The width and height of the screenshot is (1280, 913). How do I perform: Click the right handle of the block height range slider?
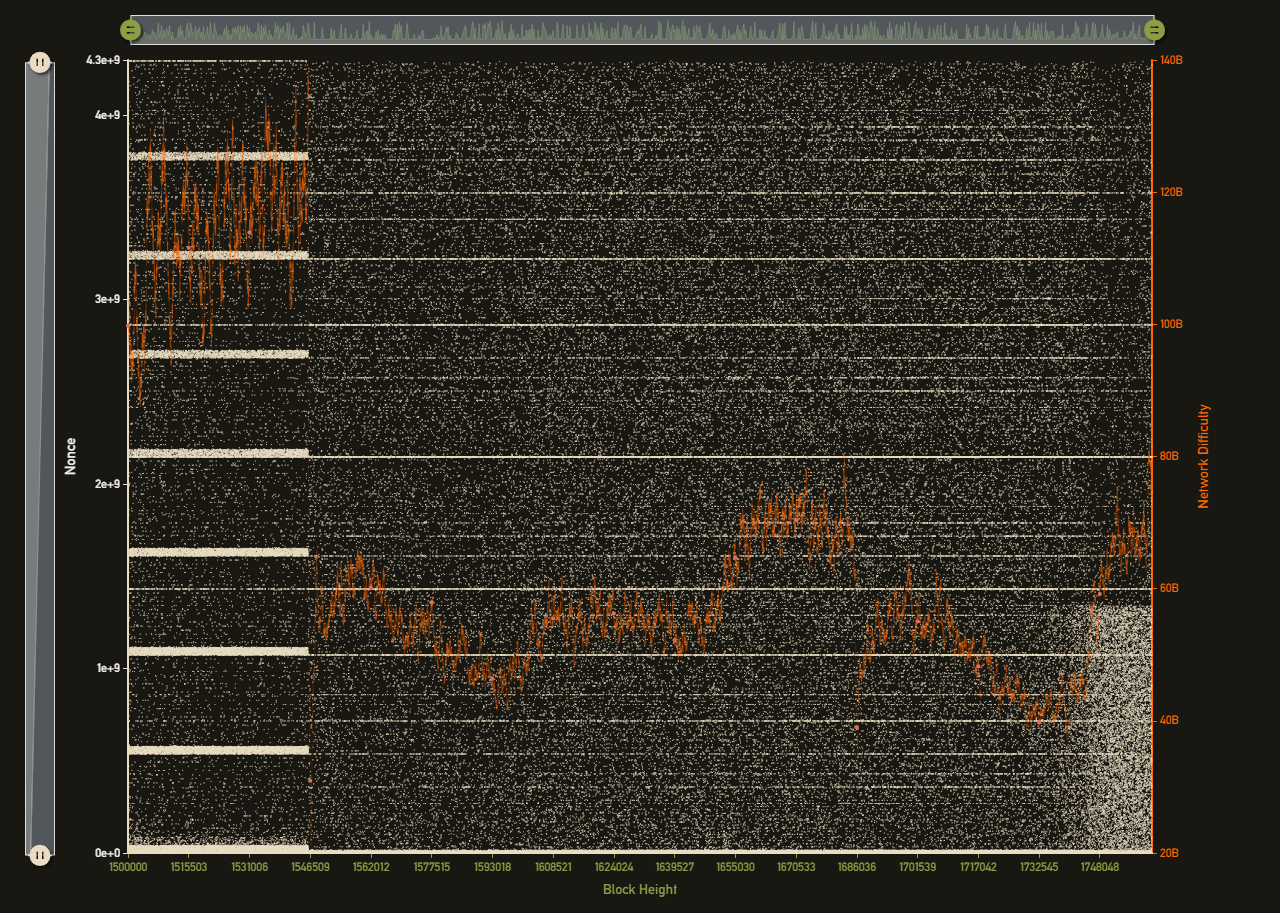pos(1154,30)
